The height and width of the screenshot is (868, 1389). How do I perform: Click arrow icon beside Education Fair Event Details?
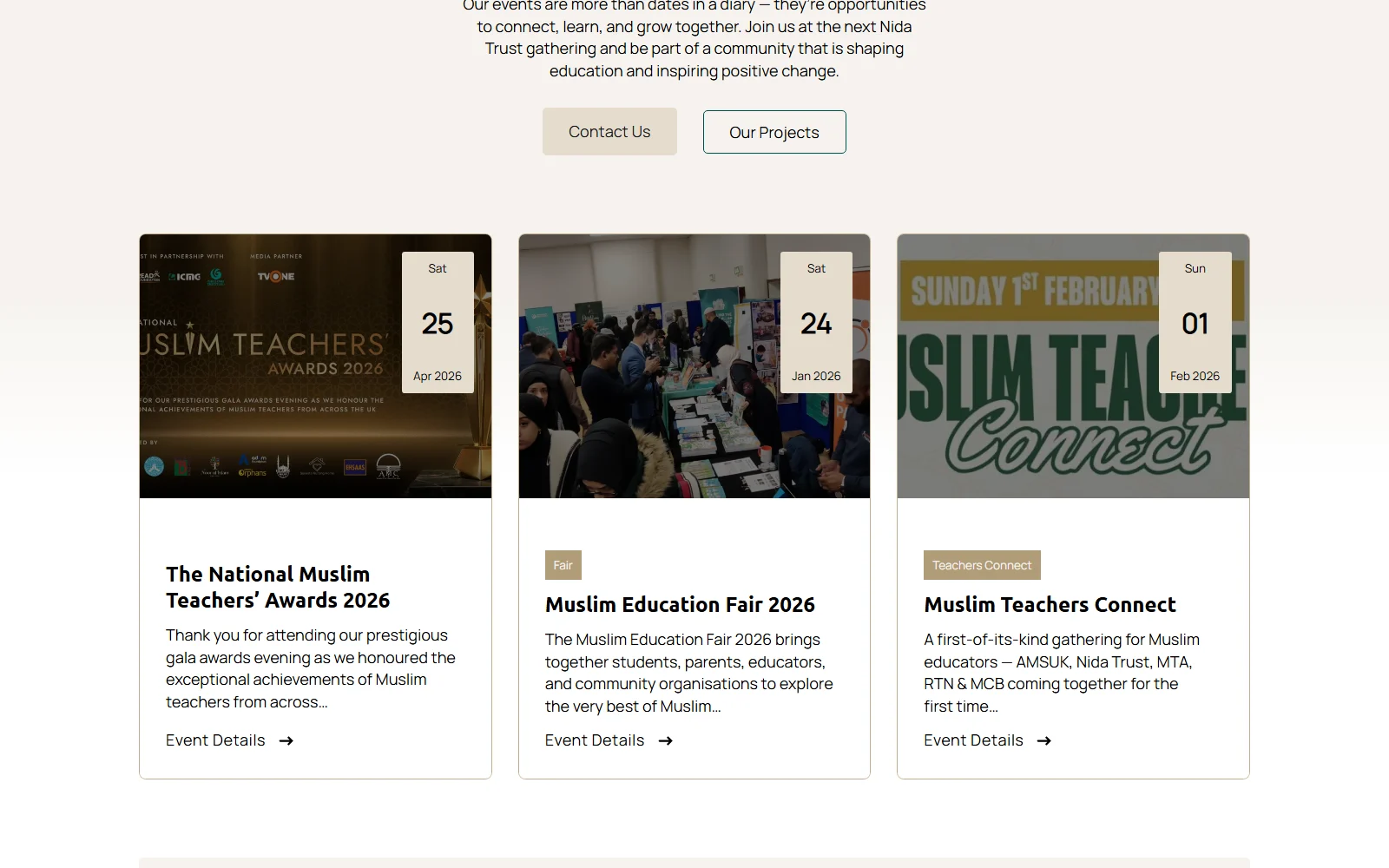tap(666, 740)
